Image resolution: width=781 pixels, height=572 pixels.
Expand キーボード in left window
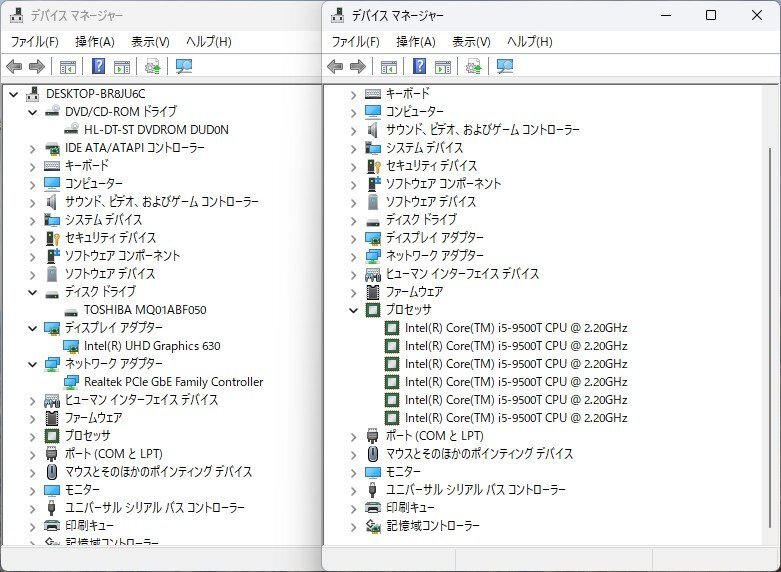click(33, 166)
